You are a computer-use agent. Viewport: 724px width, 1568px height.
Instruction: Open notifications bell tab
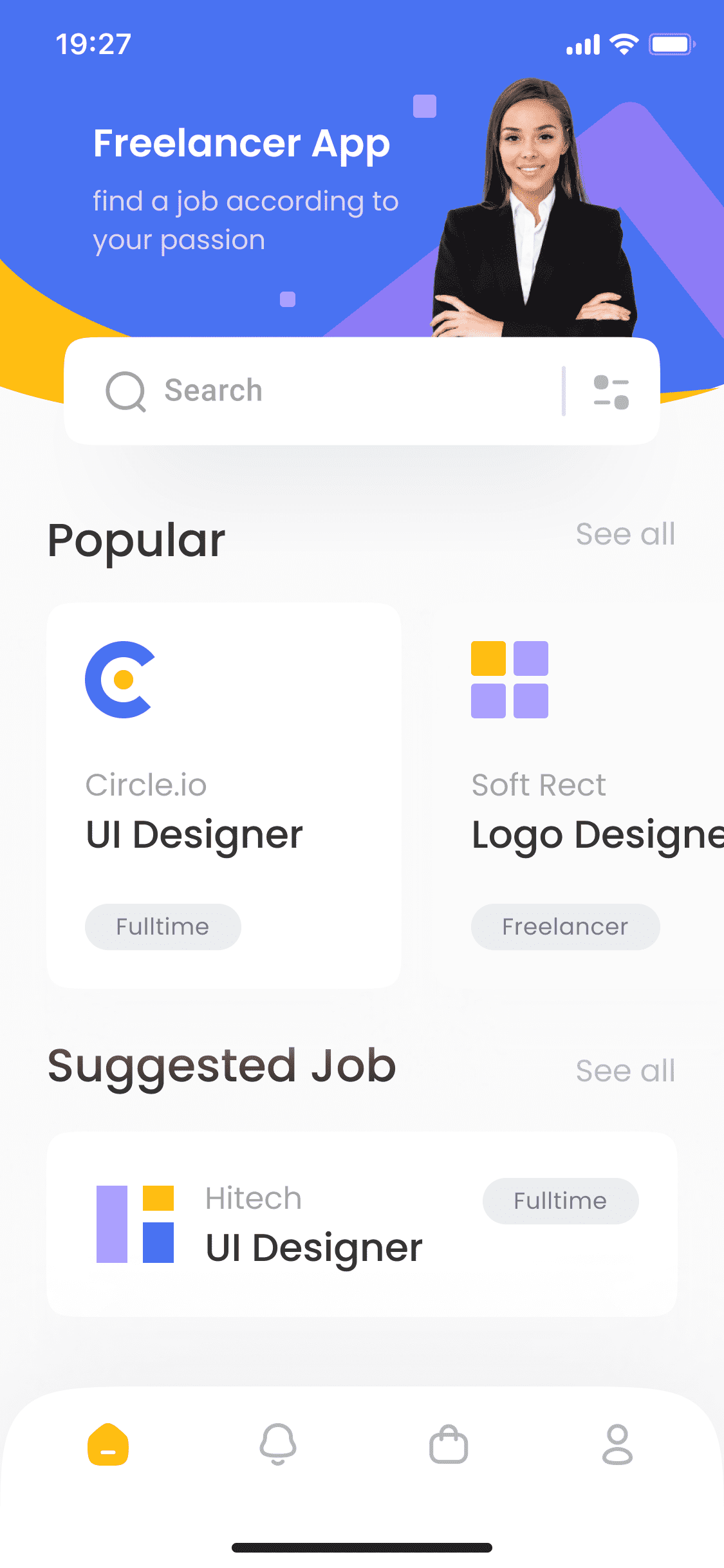(278, 1444)
